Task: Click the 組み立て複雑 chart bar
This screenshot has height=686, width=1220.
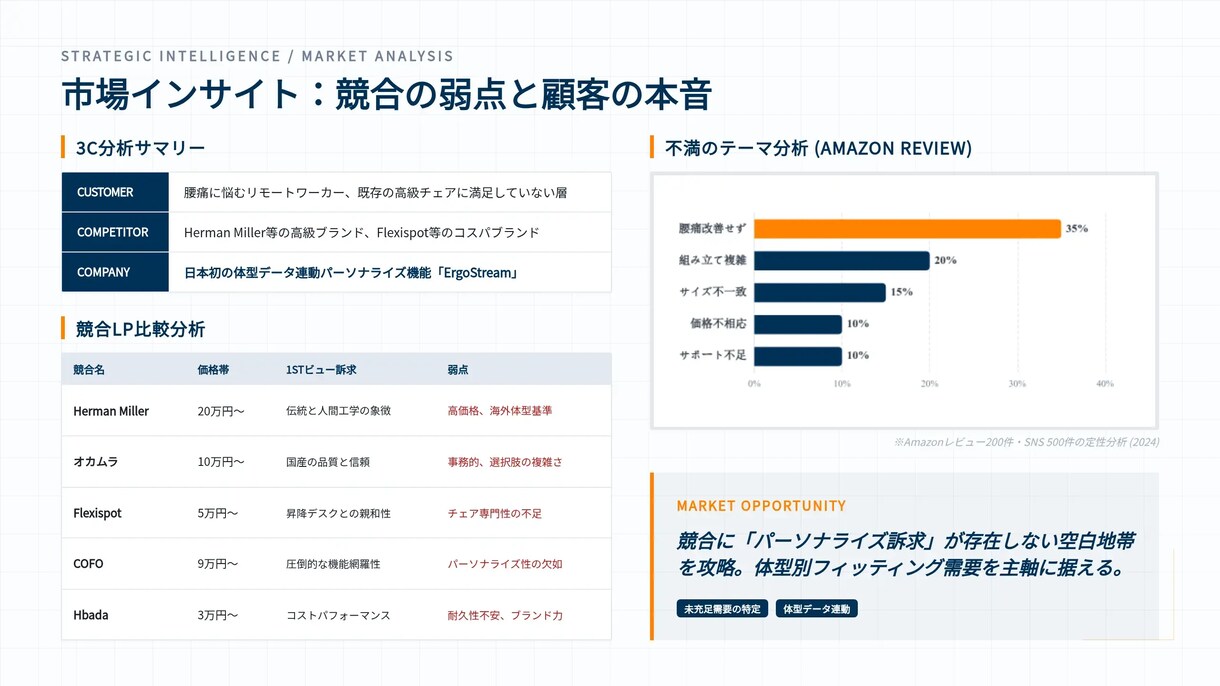Action: tap(841, 260)
